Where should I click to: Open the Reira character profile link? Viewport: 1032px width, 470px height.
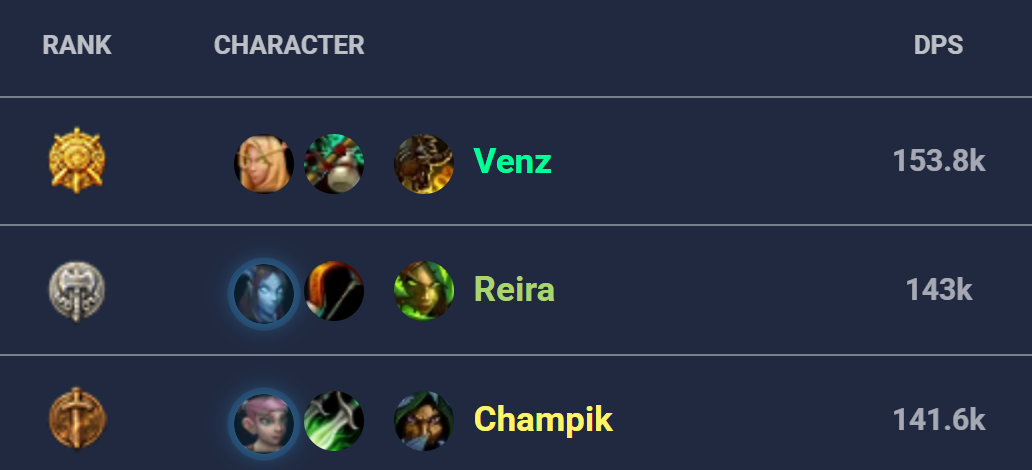(x=514, y=290)
